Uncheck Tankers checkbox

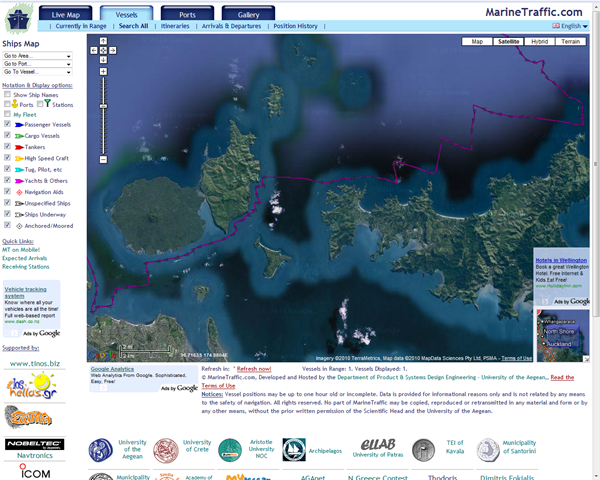(7, 146)
